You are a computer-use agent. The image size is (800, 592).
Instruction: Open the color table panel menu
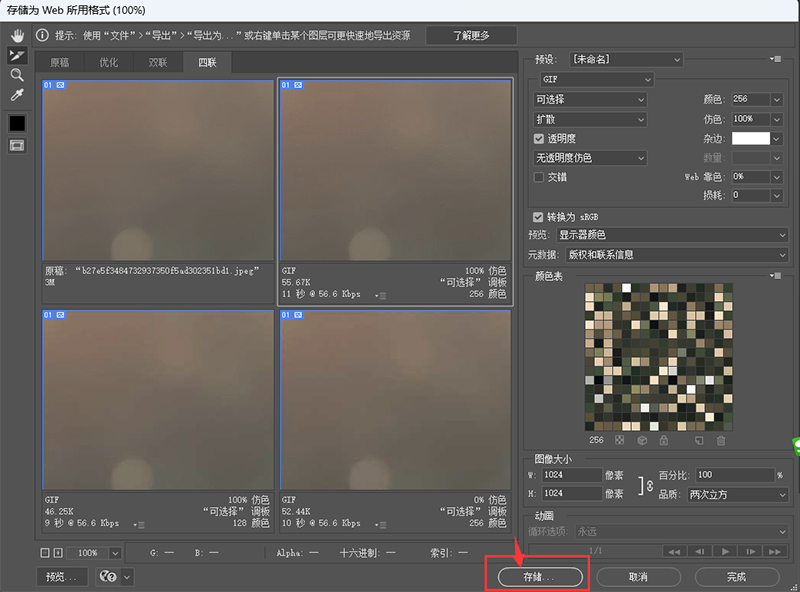click(x=776, y=276)
